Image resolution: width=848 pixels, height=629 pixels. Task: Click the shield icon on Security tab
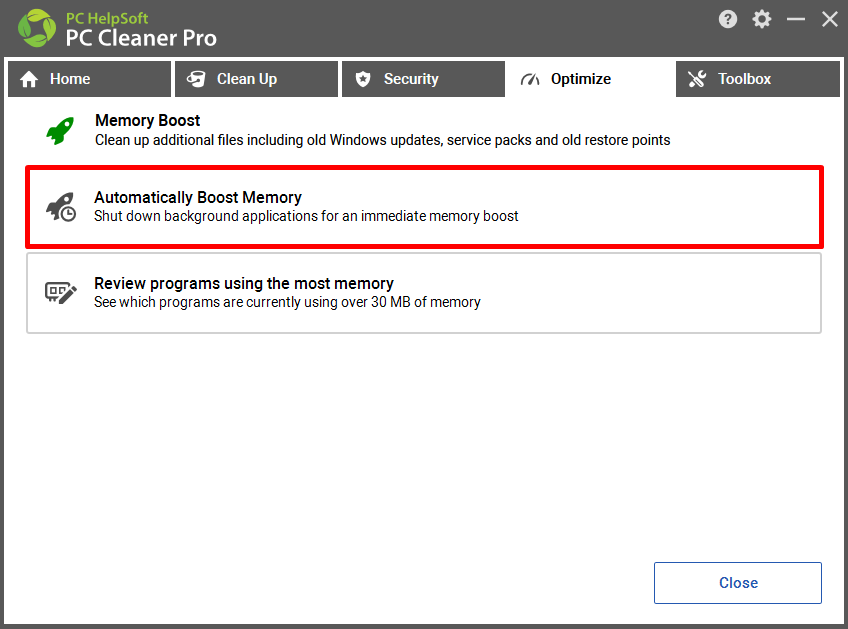[x=363, y=79]
